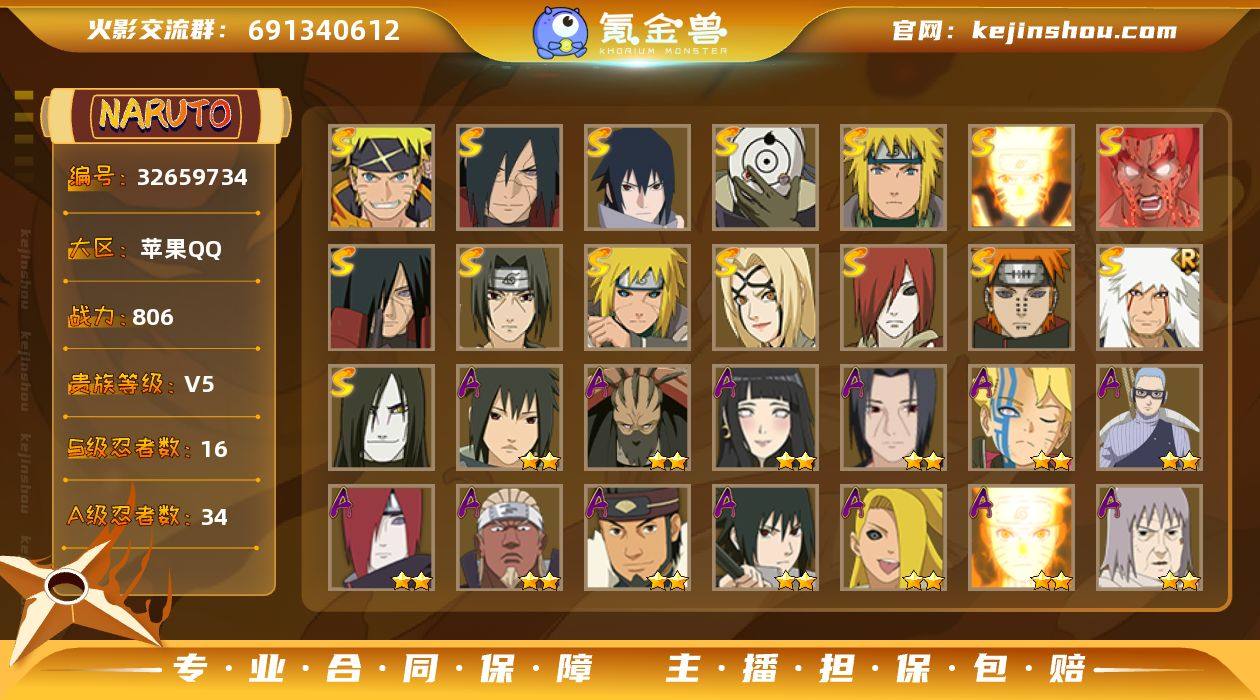Select the A-rank Hinata portrait
The image size is (1260, 700).
[x=765, y=417]
